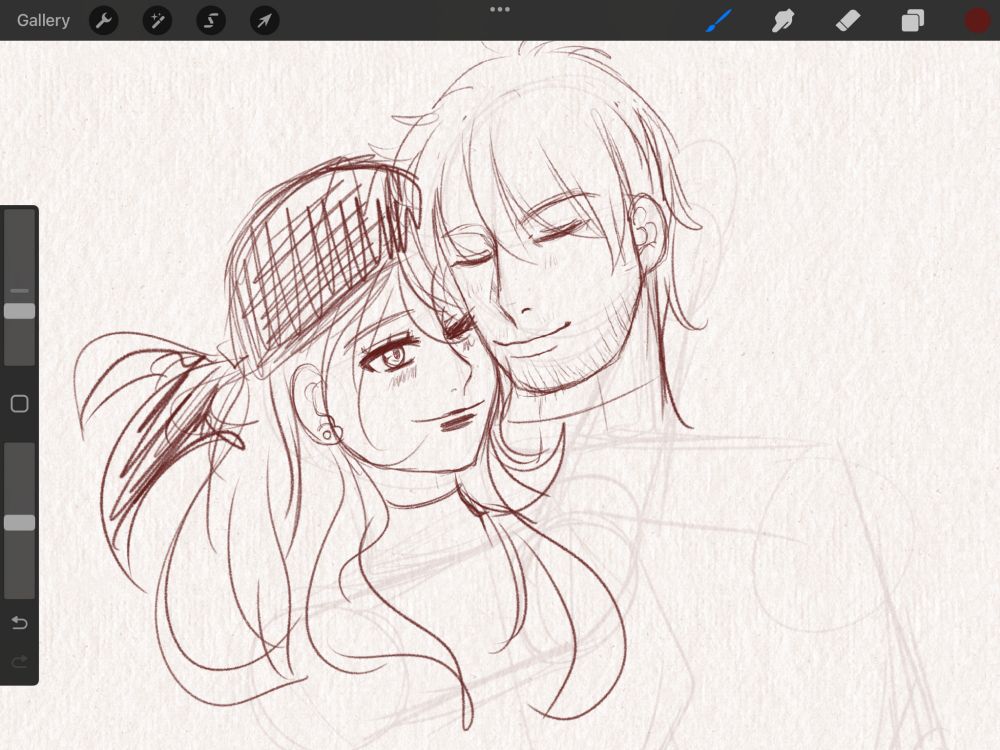Redo the last undone stroke

click(x=20, y=661)
